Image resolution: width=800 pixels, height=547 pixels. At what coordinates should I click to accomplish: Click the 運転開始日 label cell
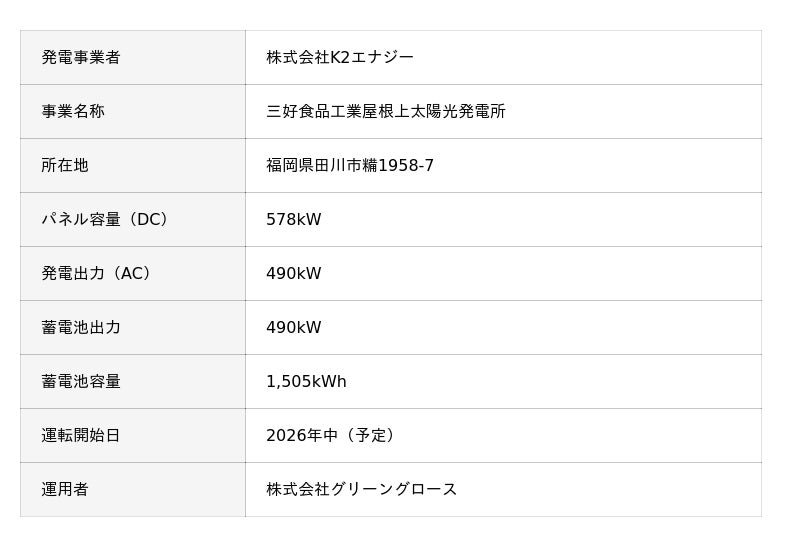pyautogui.click(x=81, y=435)
